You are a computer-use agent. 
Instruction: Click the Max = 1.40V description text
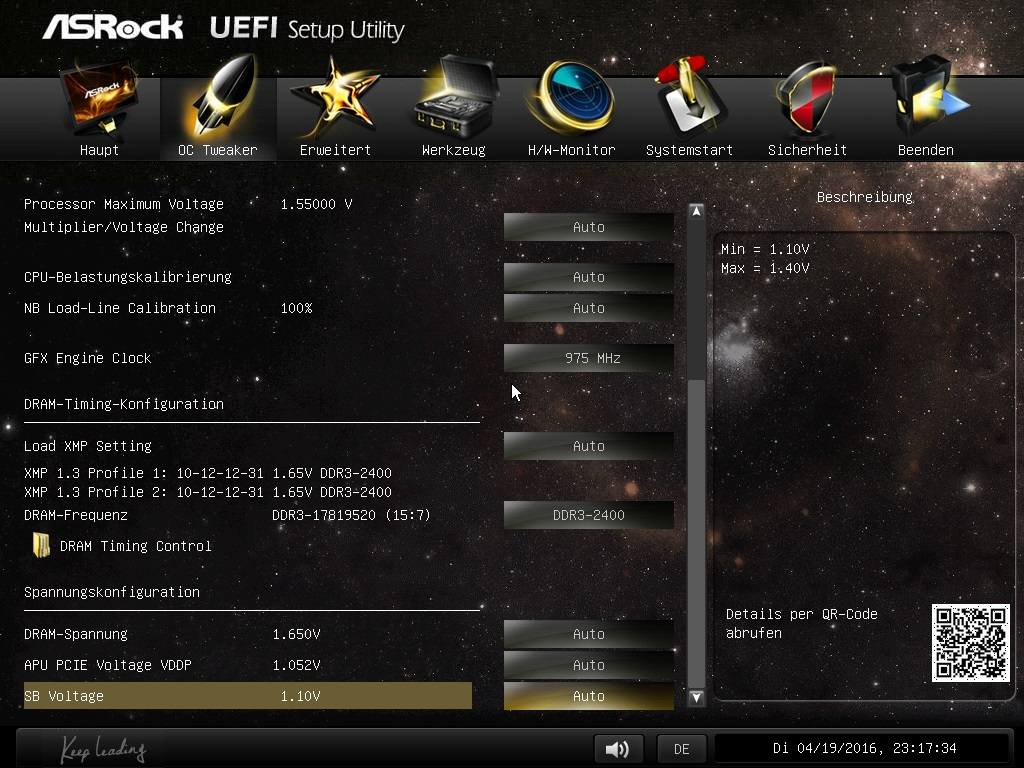click(x=765, y=268)
